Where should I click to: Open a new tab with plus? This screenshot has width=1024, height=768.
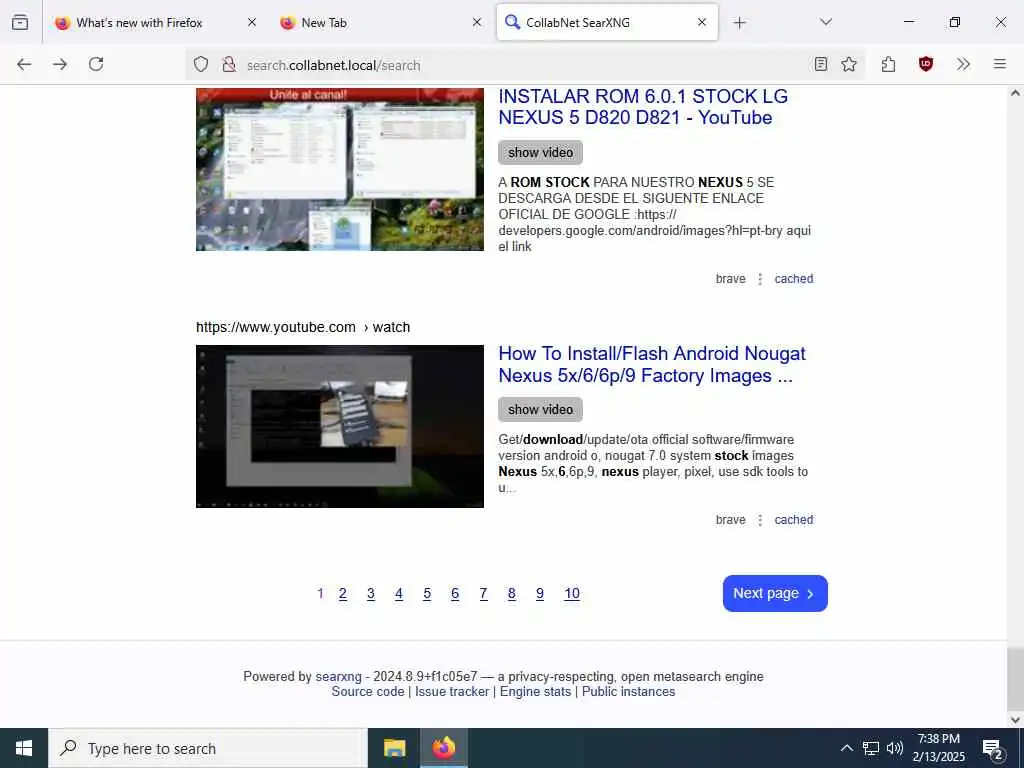(739, 23)
